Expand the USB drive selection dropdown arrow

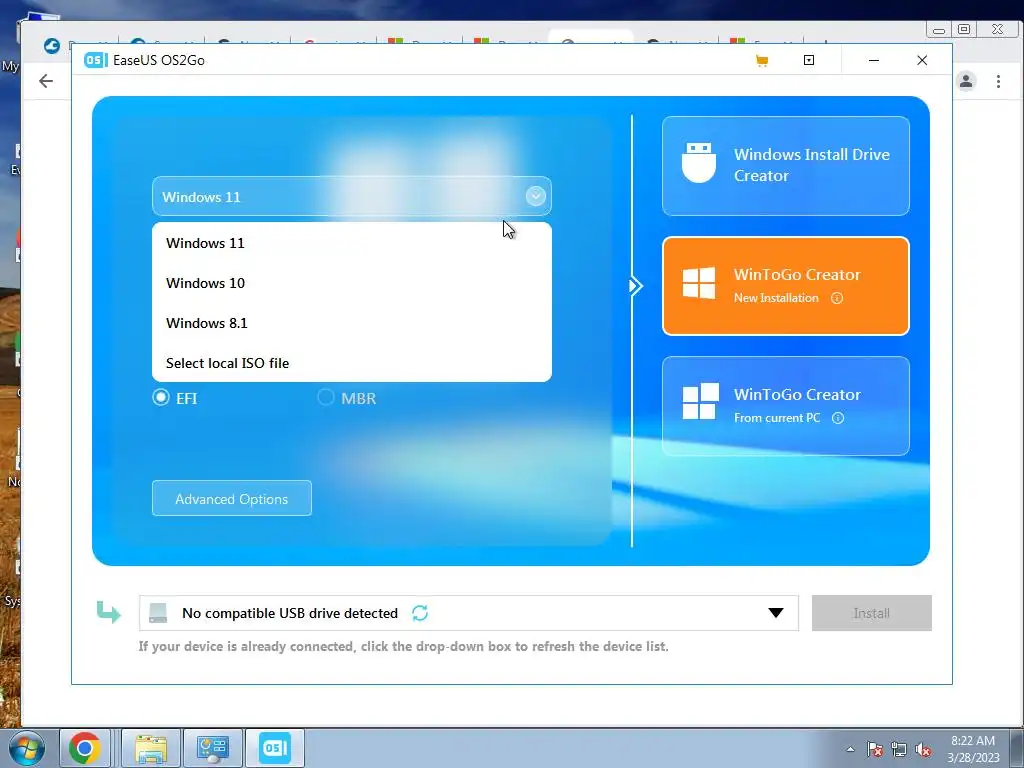pos(775,613)
